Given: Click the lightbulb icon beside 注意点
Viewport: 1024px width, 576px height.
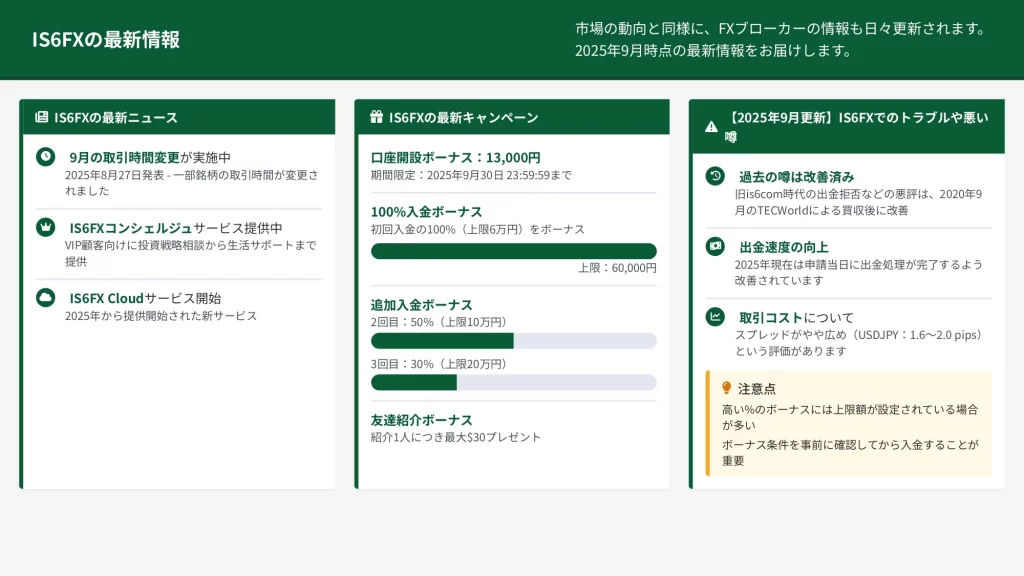Looking at the screenshot, I should coord(727,388).
